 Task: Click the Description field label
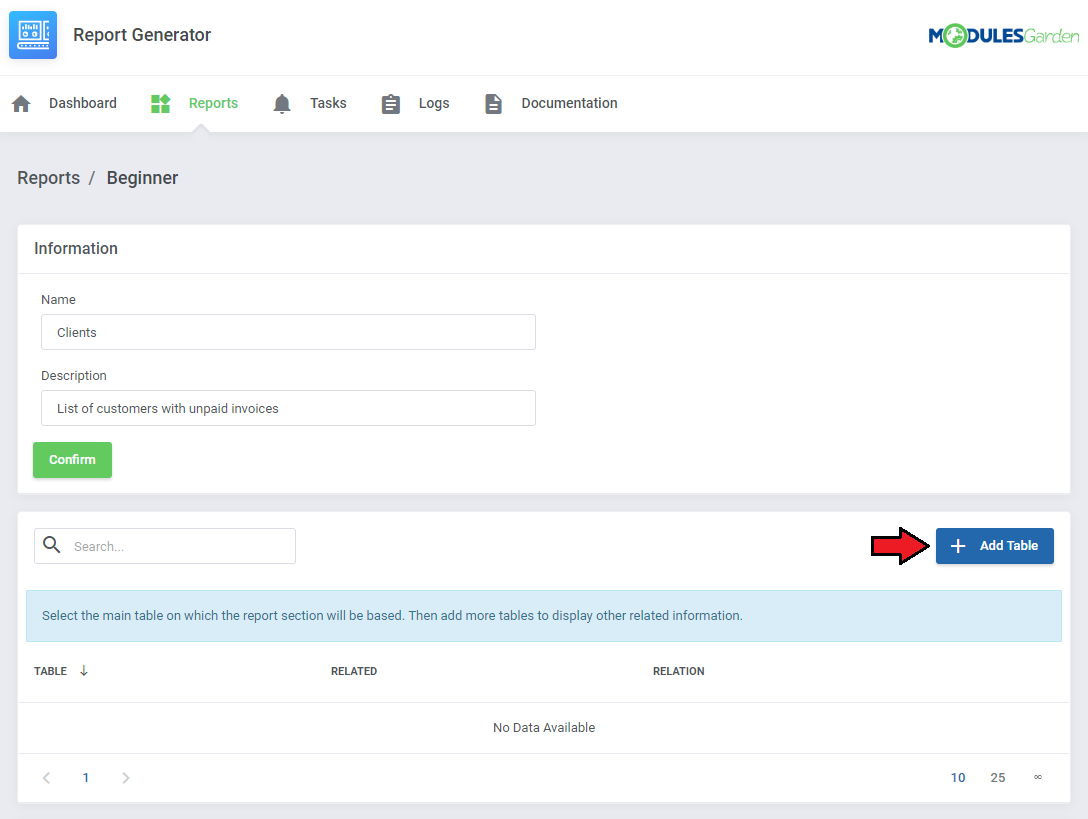[x=74, y=375]
